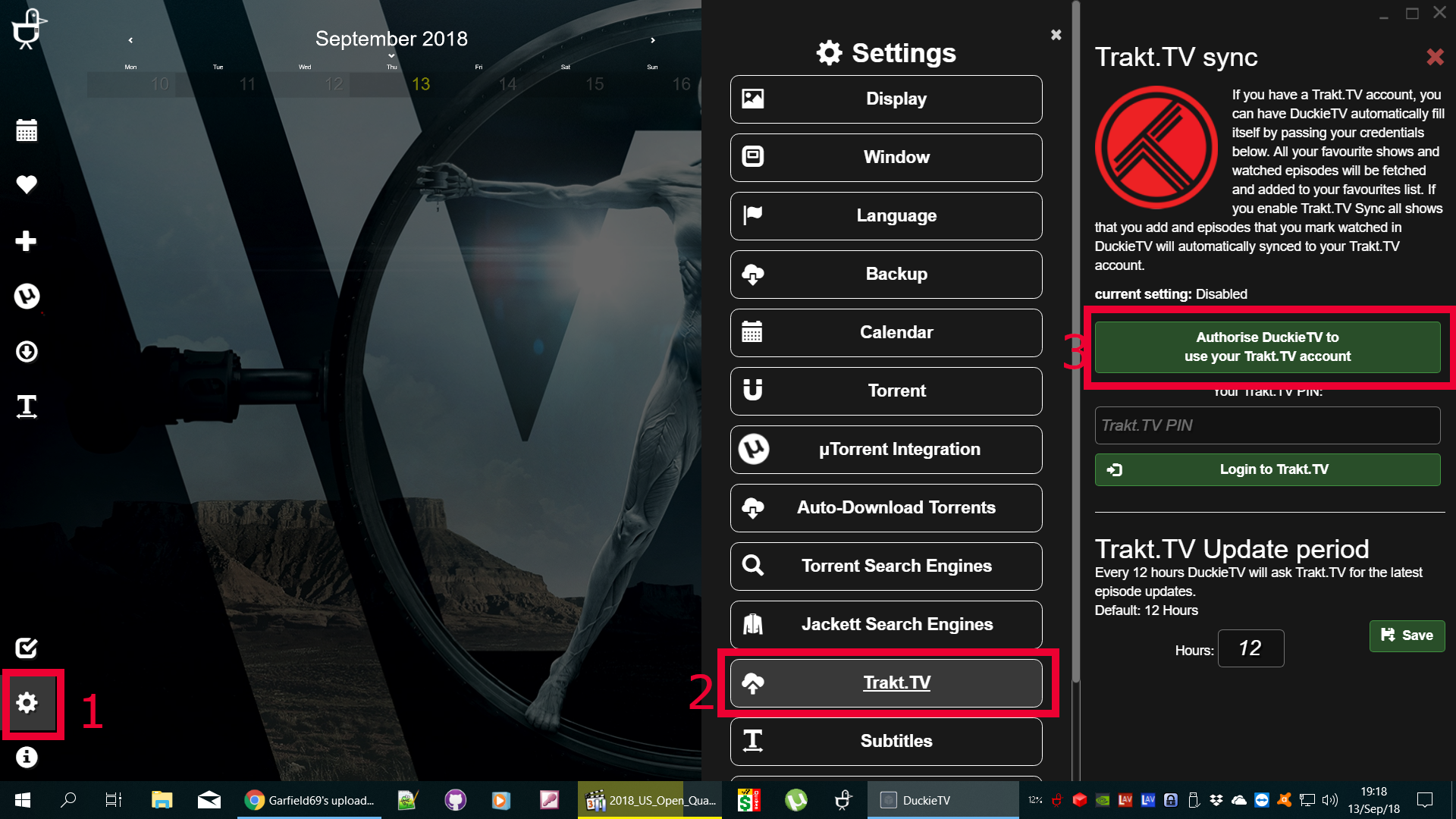The height and width of the screenshot is (819, 1456).
Task: Go to next month arrow
Action: click(x=652, y=40)
